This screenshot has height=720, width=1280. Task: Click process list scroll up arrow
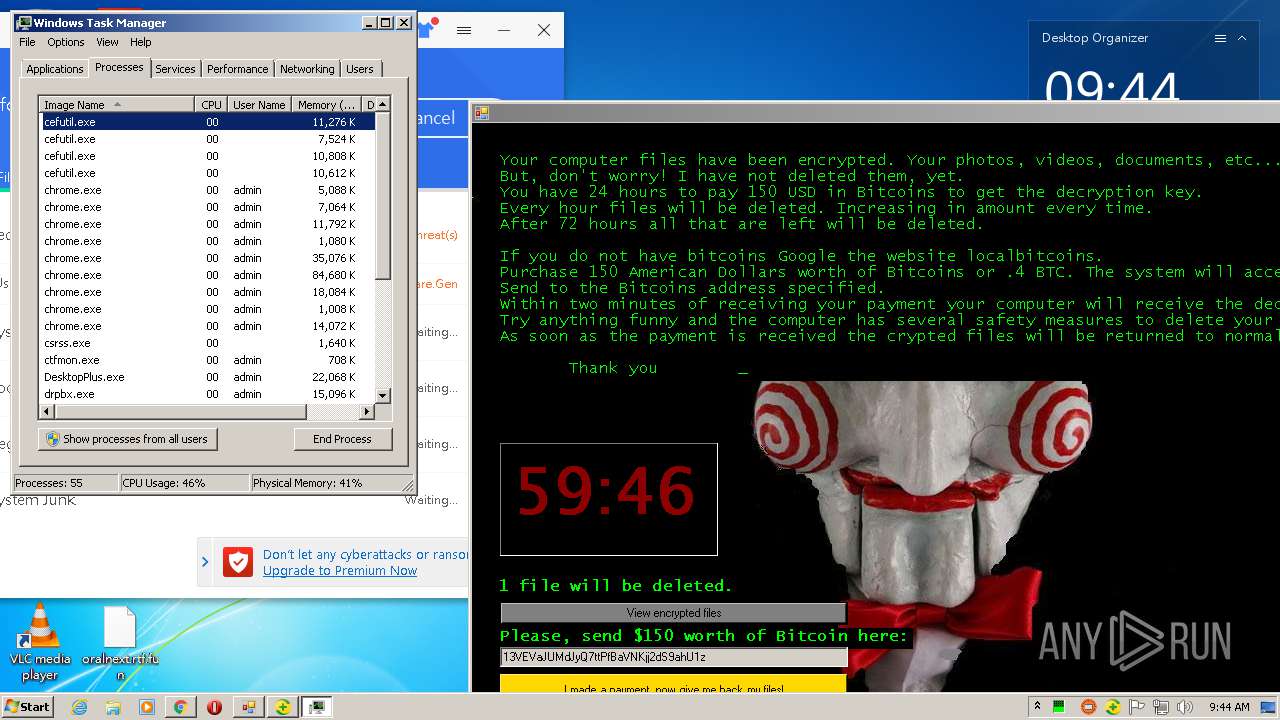(x=382, y=105)
